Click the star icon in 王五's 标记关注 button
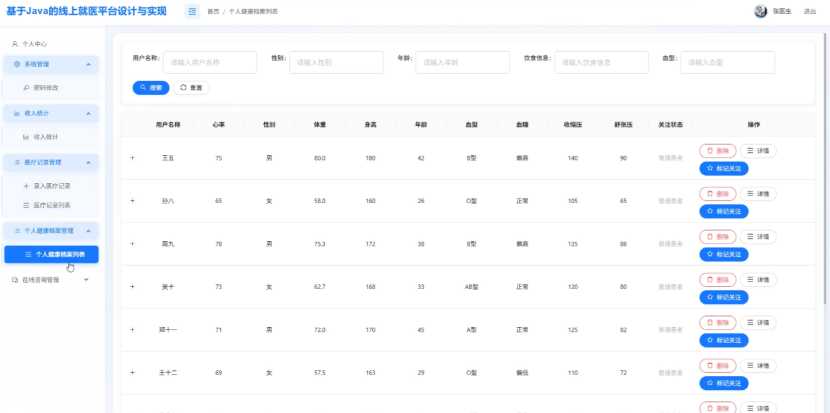The width and height of the screenshot is (830, 413). tap(710, 169)
